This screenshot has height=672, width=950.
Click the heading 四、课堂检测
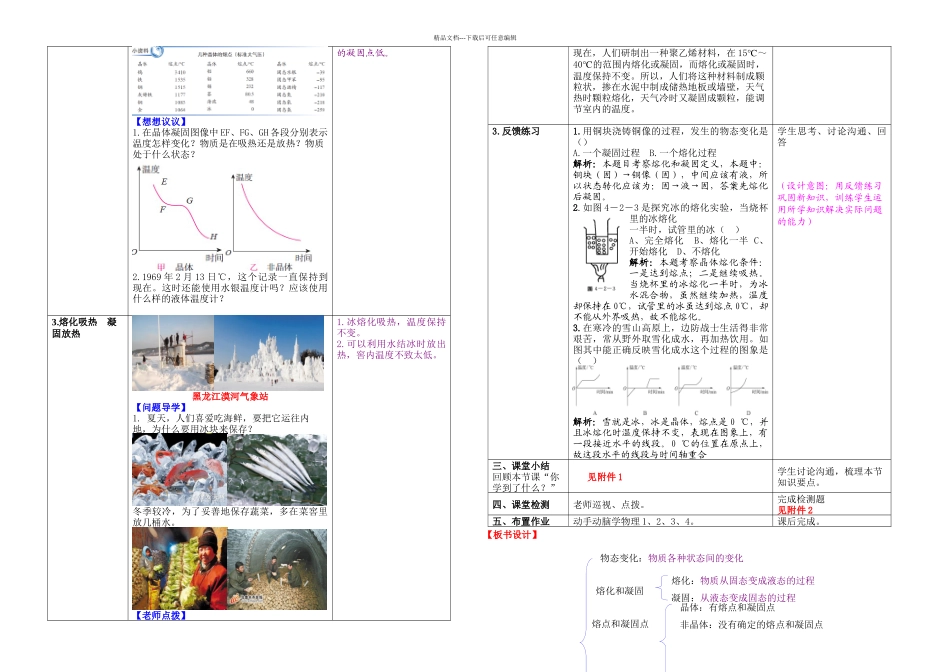(x=520, y=504)
